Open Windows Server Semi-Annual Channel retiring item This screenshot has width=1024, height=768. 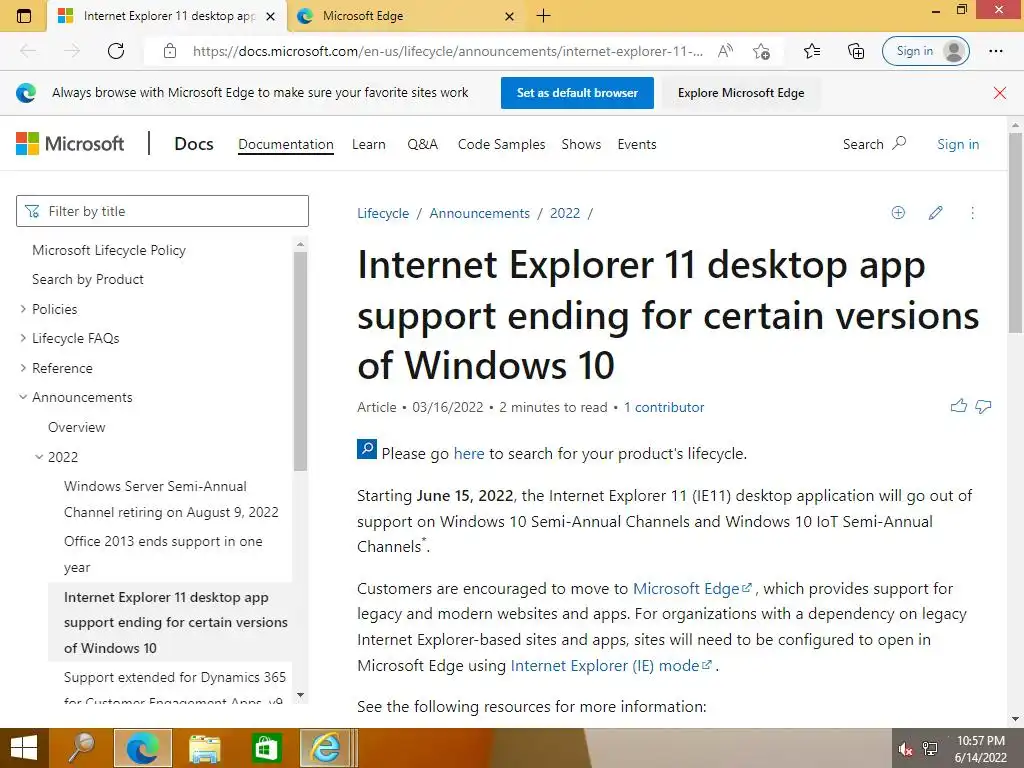(x=171, y=499)
